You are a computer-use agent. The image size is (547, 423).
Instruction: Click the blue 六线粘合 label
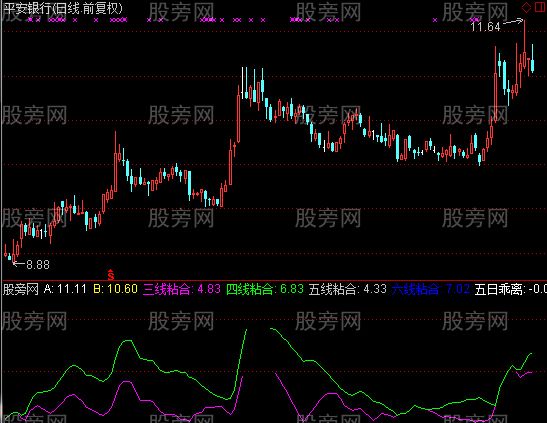[x=430, y=289]
